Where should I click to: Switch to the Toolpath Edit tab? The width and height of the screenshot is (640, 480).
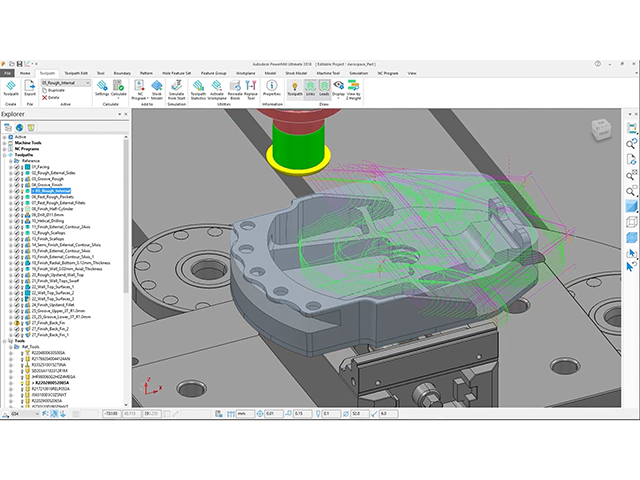coord(77,73)
